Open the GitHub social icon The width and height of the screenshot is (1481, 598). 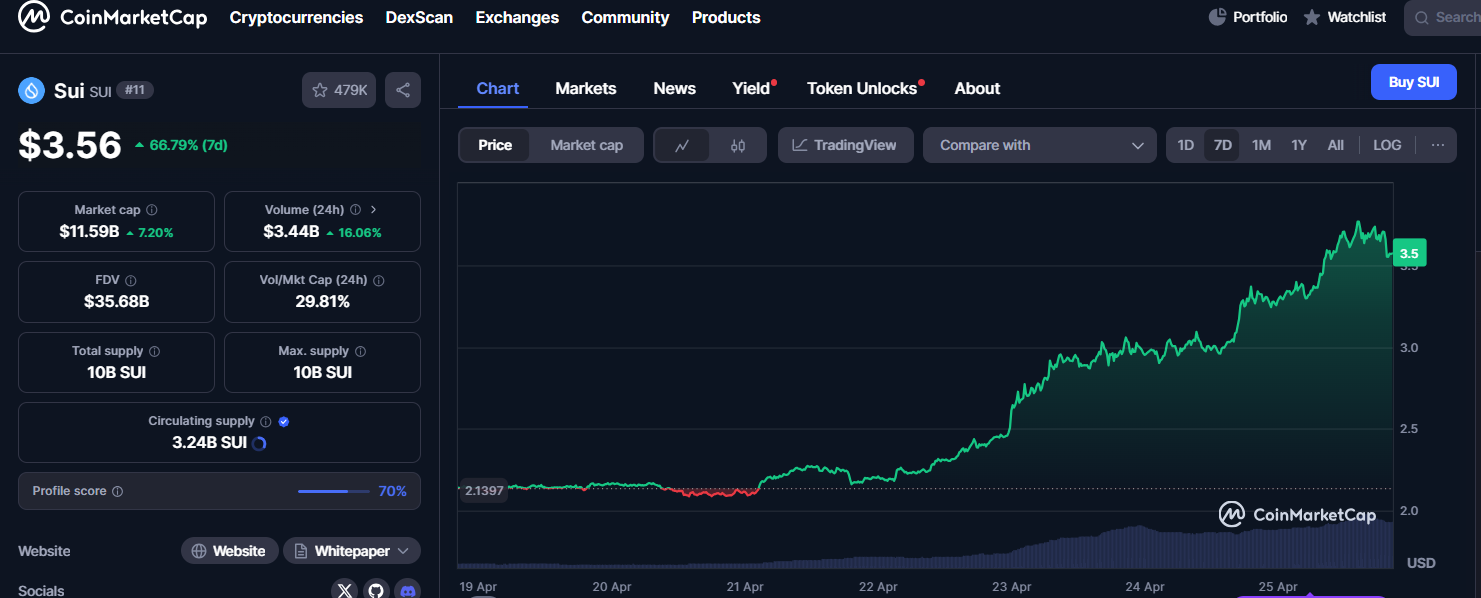coord(375,590)
